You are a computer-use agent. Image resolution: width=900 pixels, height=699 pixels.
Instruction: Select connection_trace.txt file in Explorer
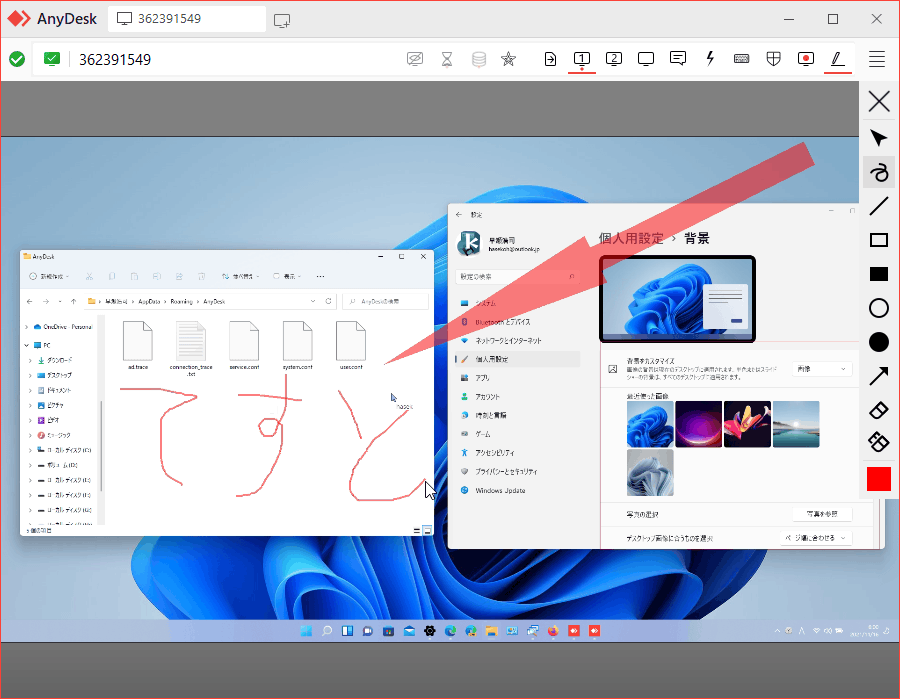[x=191, y=349]
